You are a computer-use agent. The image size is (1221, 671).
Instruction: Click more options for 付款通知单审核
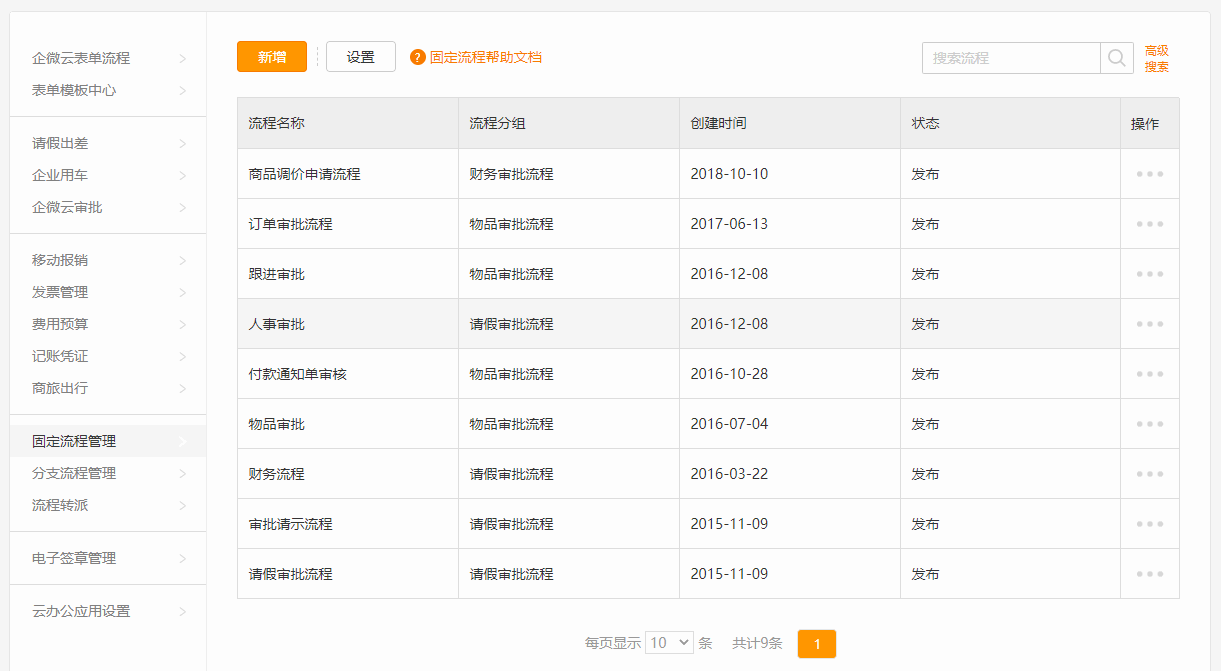(1149, 374)
